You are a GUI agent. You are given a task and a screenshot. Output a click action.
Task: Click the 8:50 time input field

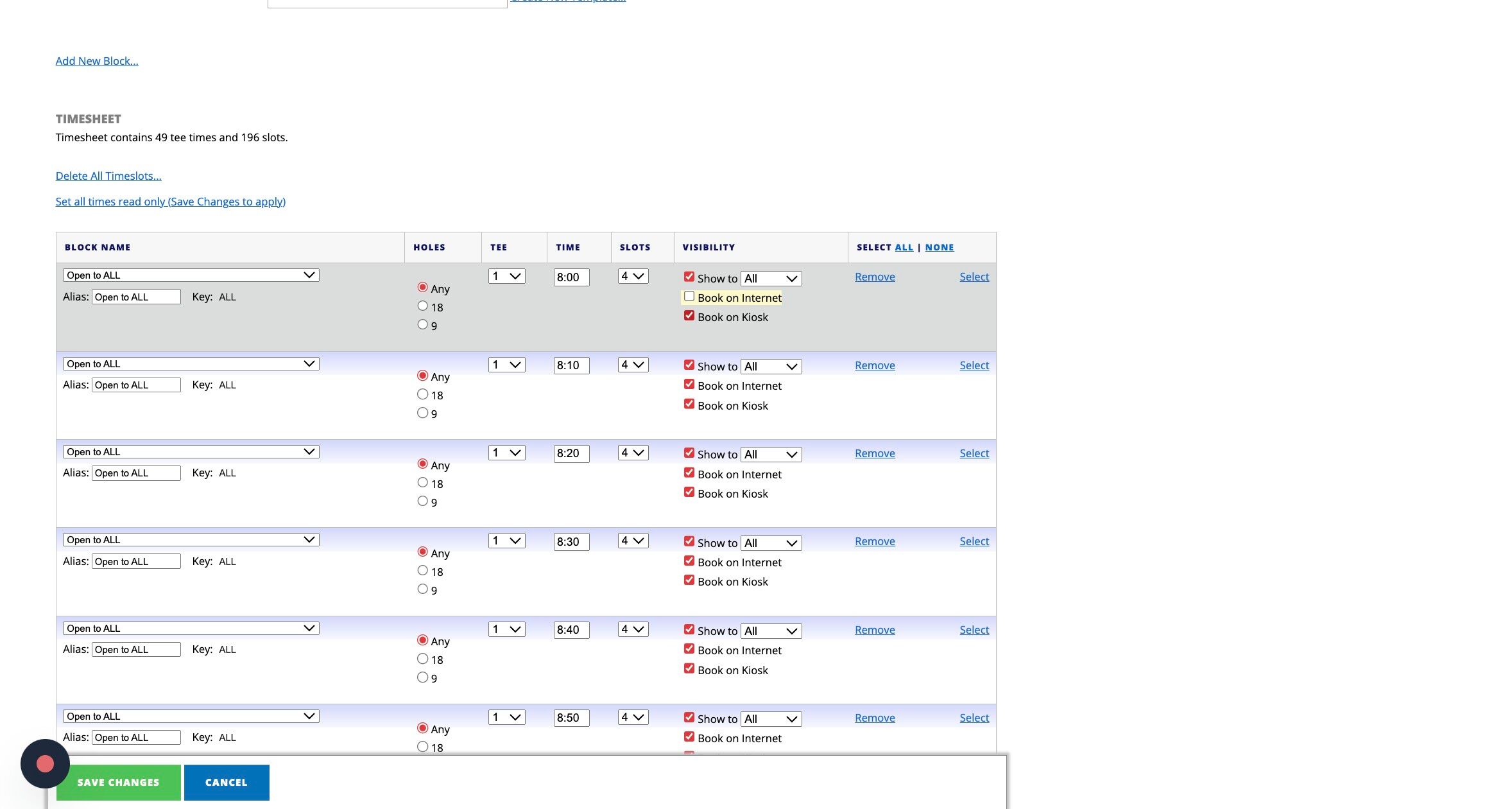pos(571,718)
